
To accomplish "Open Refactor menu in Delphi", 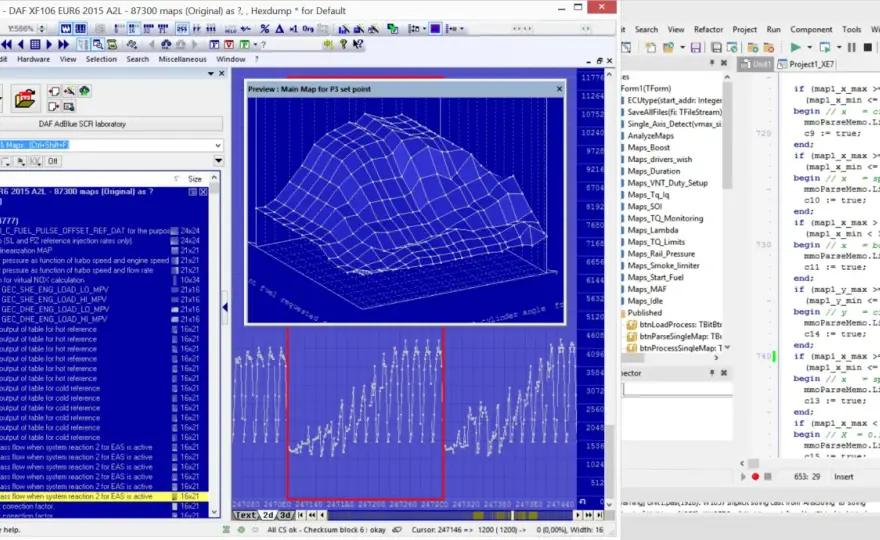I will click(x=708, y=29).
